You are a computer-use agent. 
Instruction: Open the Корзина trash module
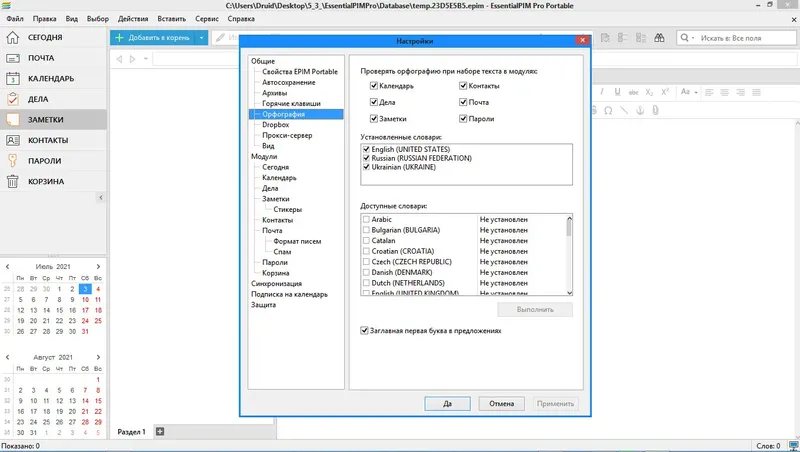pyautogui.click(x=53, y=181)
